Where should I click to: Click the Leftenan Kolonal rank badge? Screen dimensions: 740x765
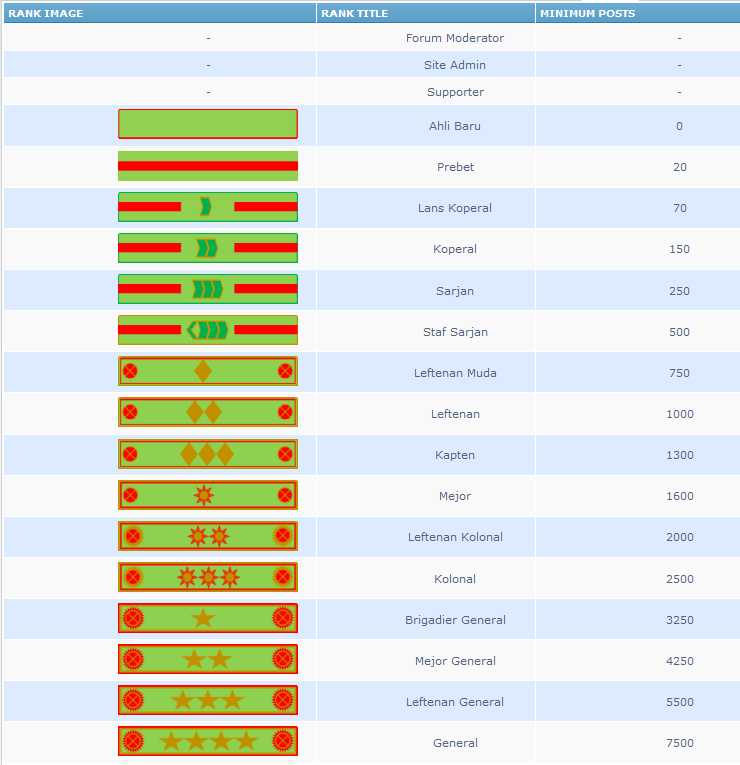click(x=208, y=536)
